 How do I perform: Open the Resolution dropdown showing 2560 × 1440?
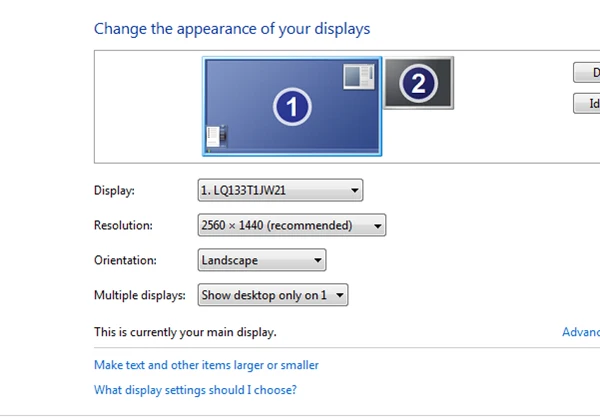click(291, 226)
